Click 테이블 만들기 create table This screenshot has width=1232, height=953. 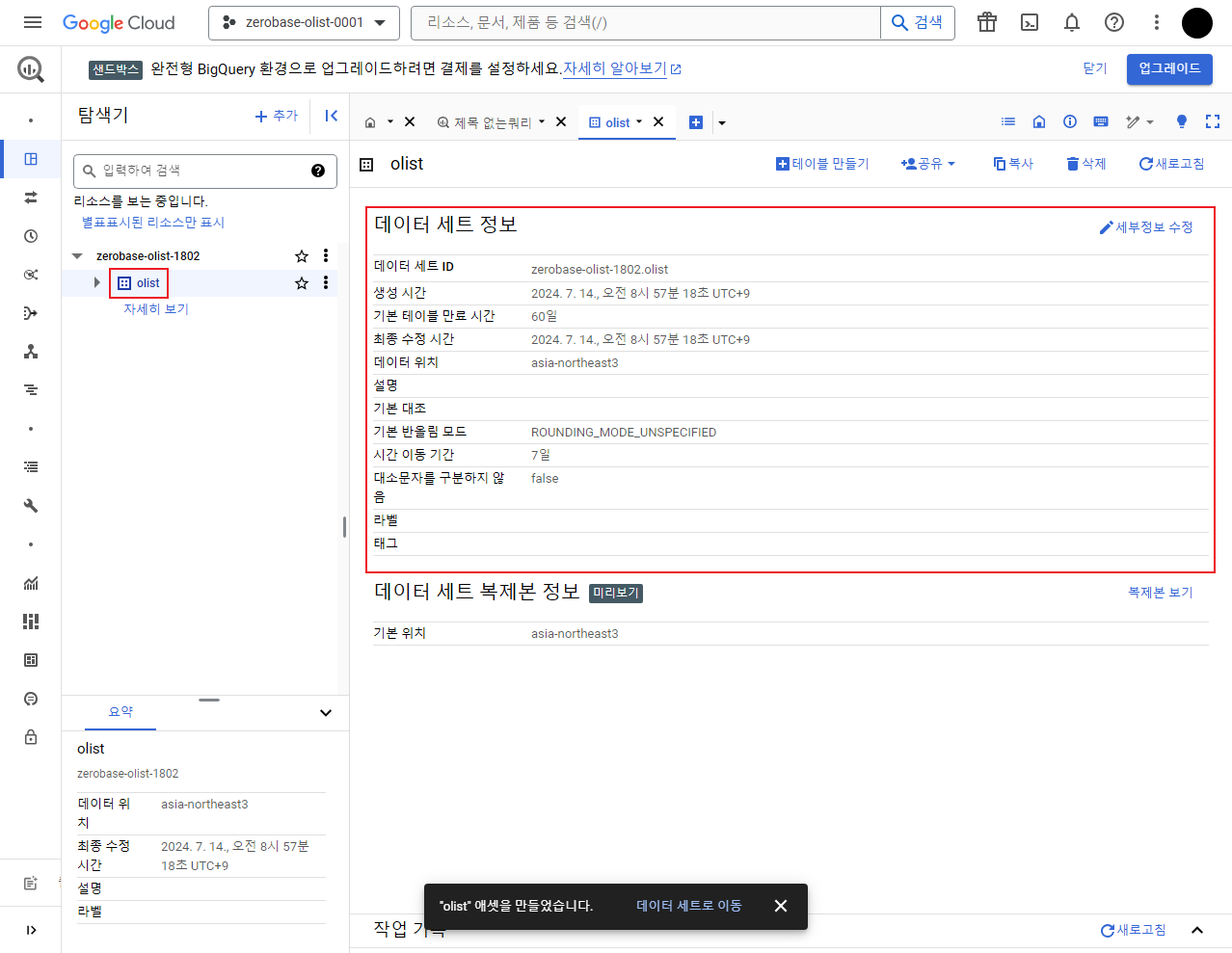tap(822, 164)
